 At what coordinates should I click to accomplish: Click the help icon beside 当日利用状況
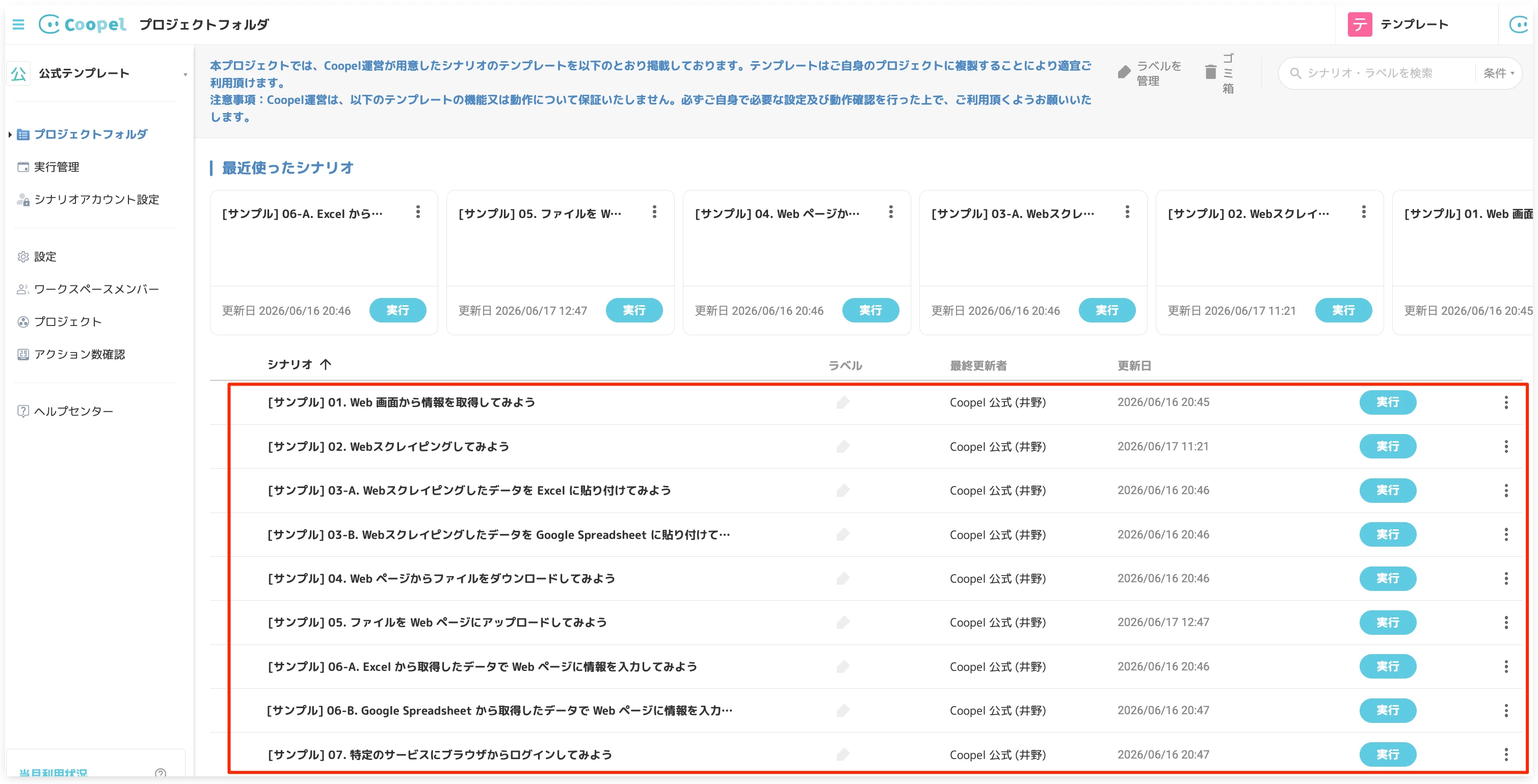[x=160, y=773]
